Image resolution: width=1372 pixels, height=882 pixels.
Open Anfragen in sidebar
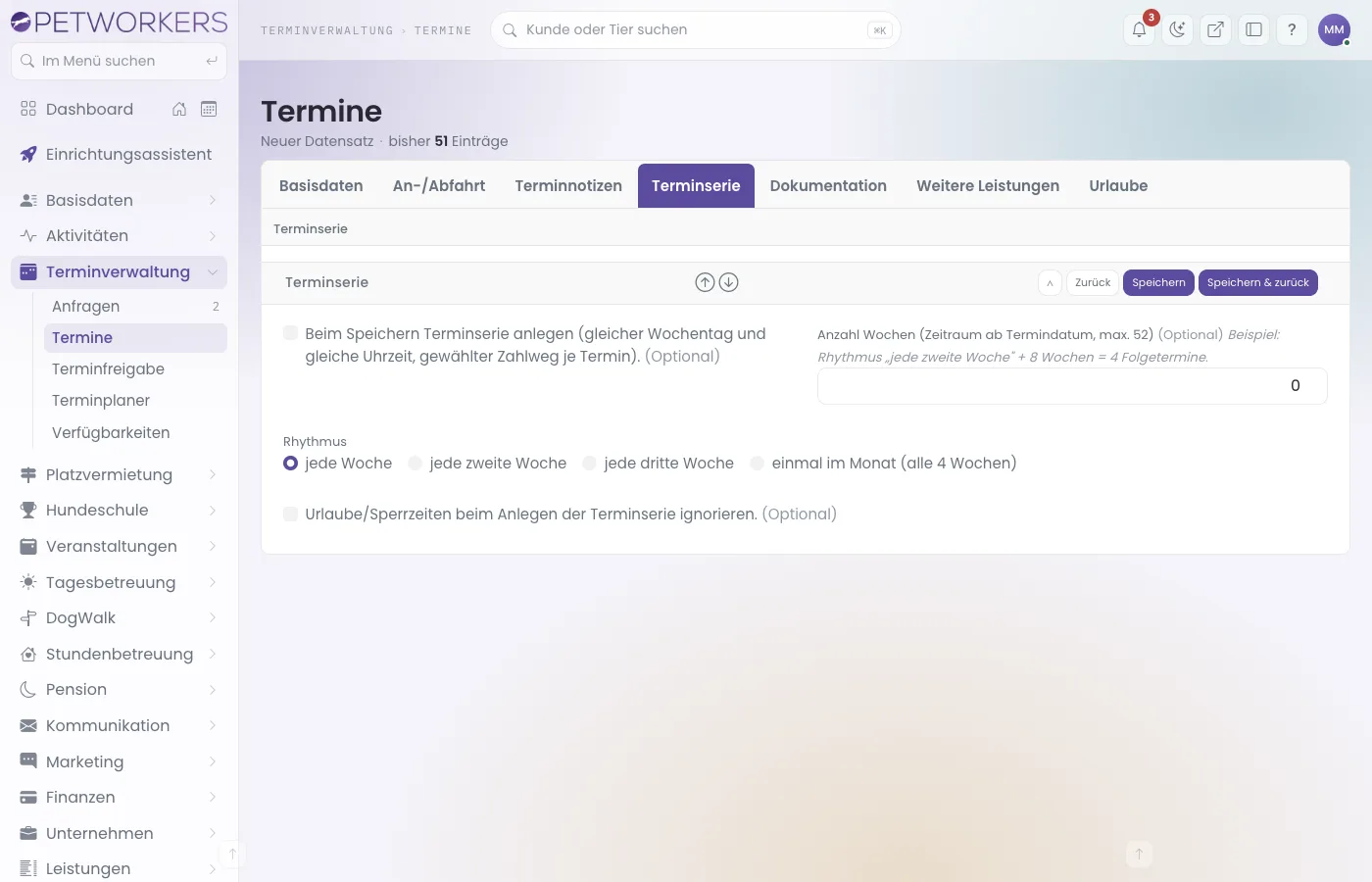coord(135,306)
